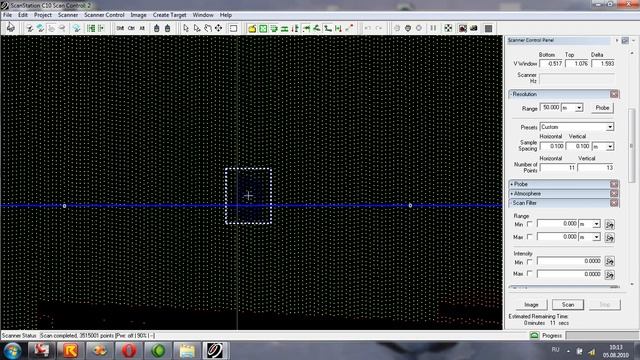
Task: Open the Image menu
Action: coord(138,15)
